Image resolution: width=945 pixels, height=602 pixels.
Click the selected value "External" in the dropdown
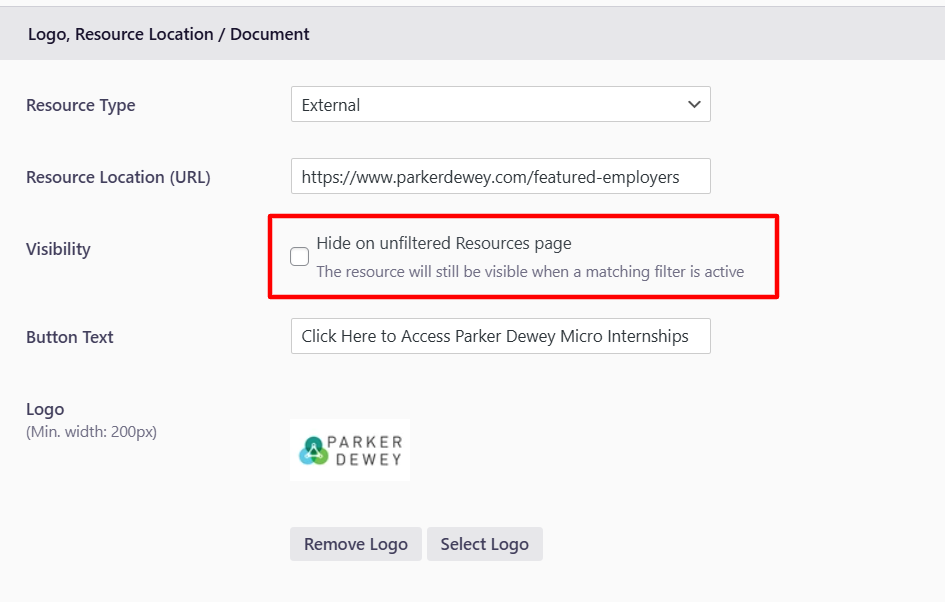pyautogui.click(x=331, y=105)
